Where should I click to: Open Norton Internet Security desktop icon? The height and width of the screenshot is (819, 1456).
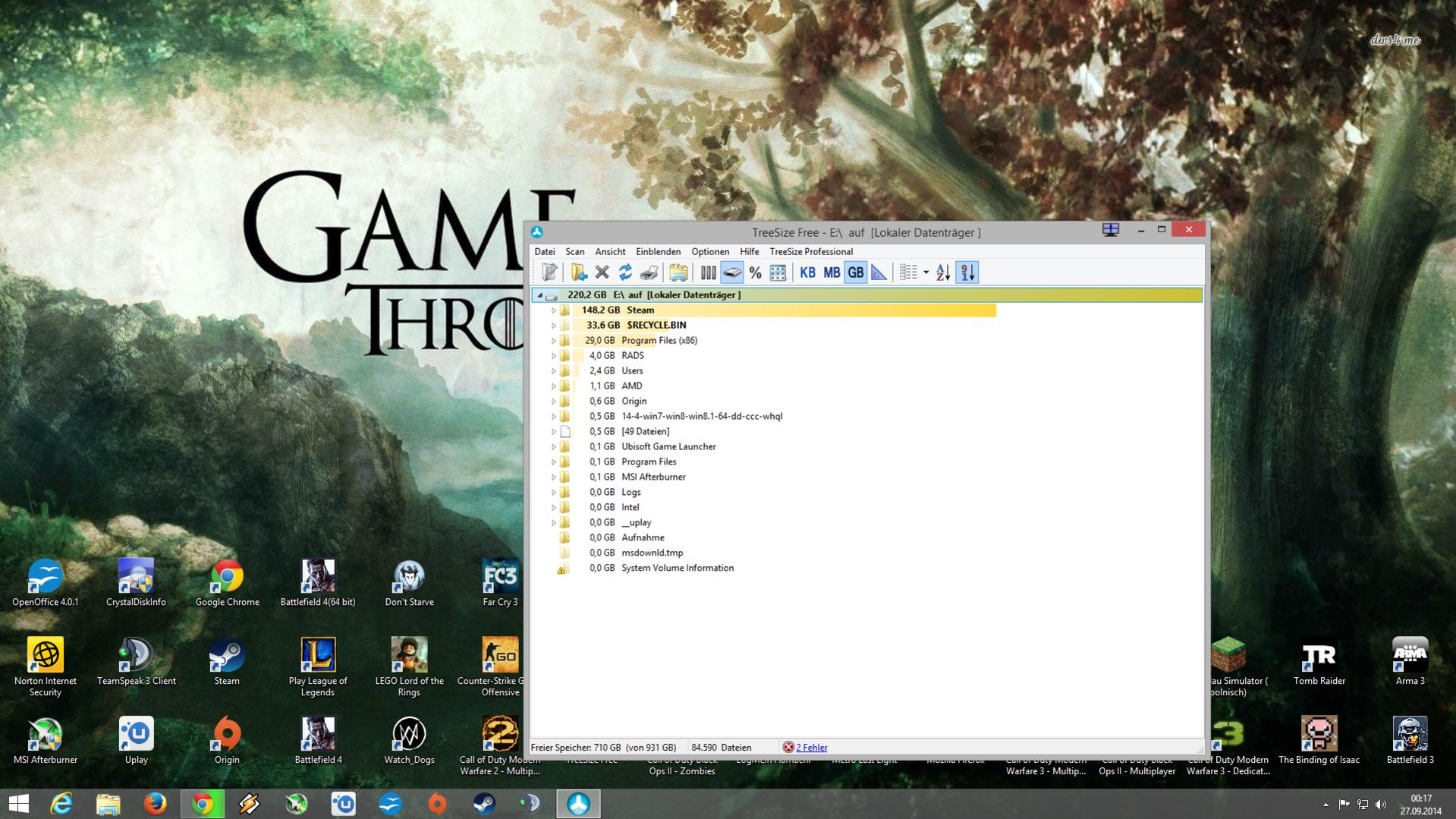pyautogui.click(x=45, y=668)
